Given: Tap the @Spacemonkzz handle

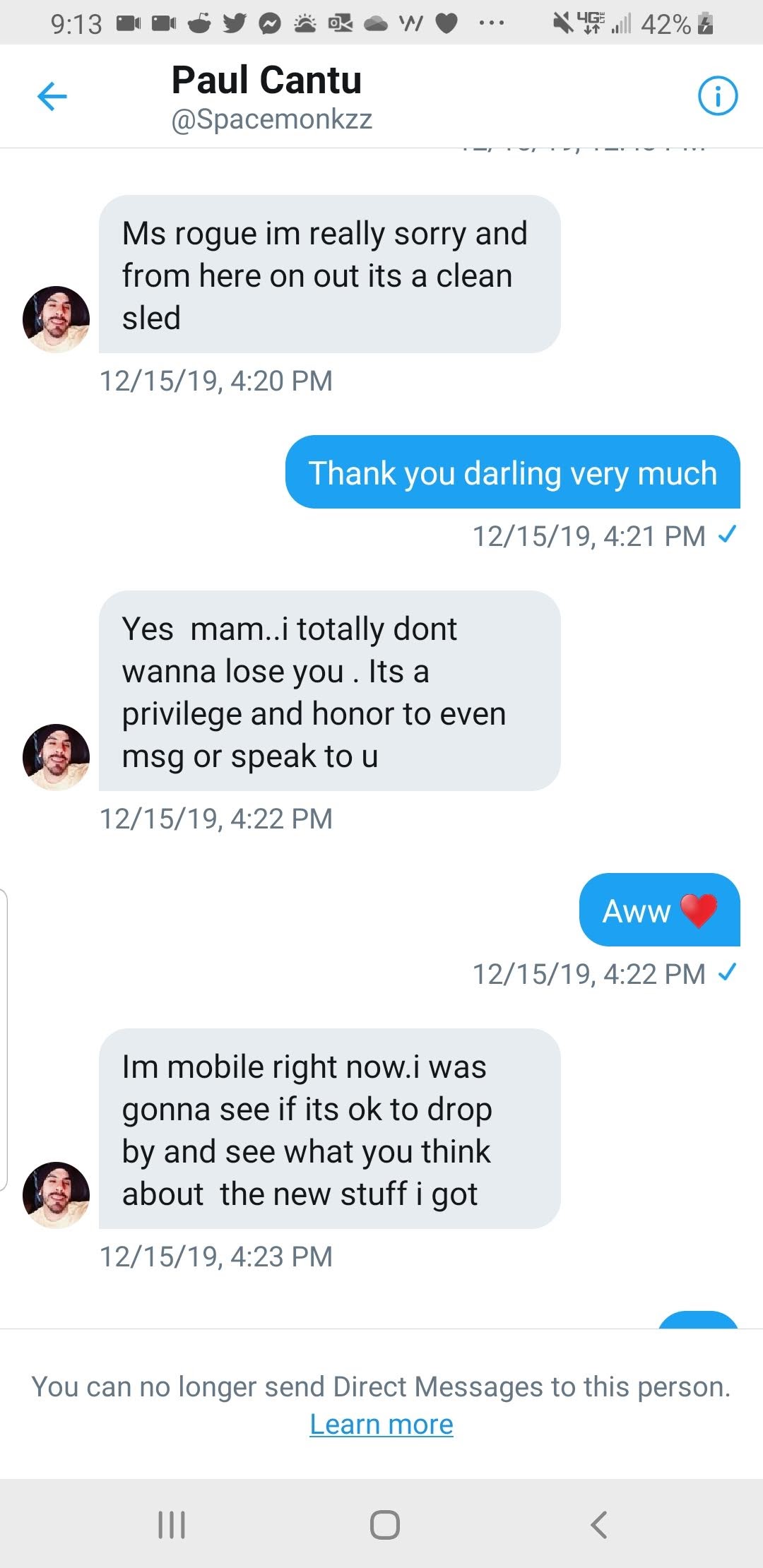Looking at the screenshot, I should tap(271, 119).
